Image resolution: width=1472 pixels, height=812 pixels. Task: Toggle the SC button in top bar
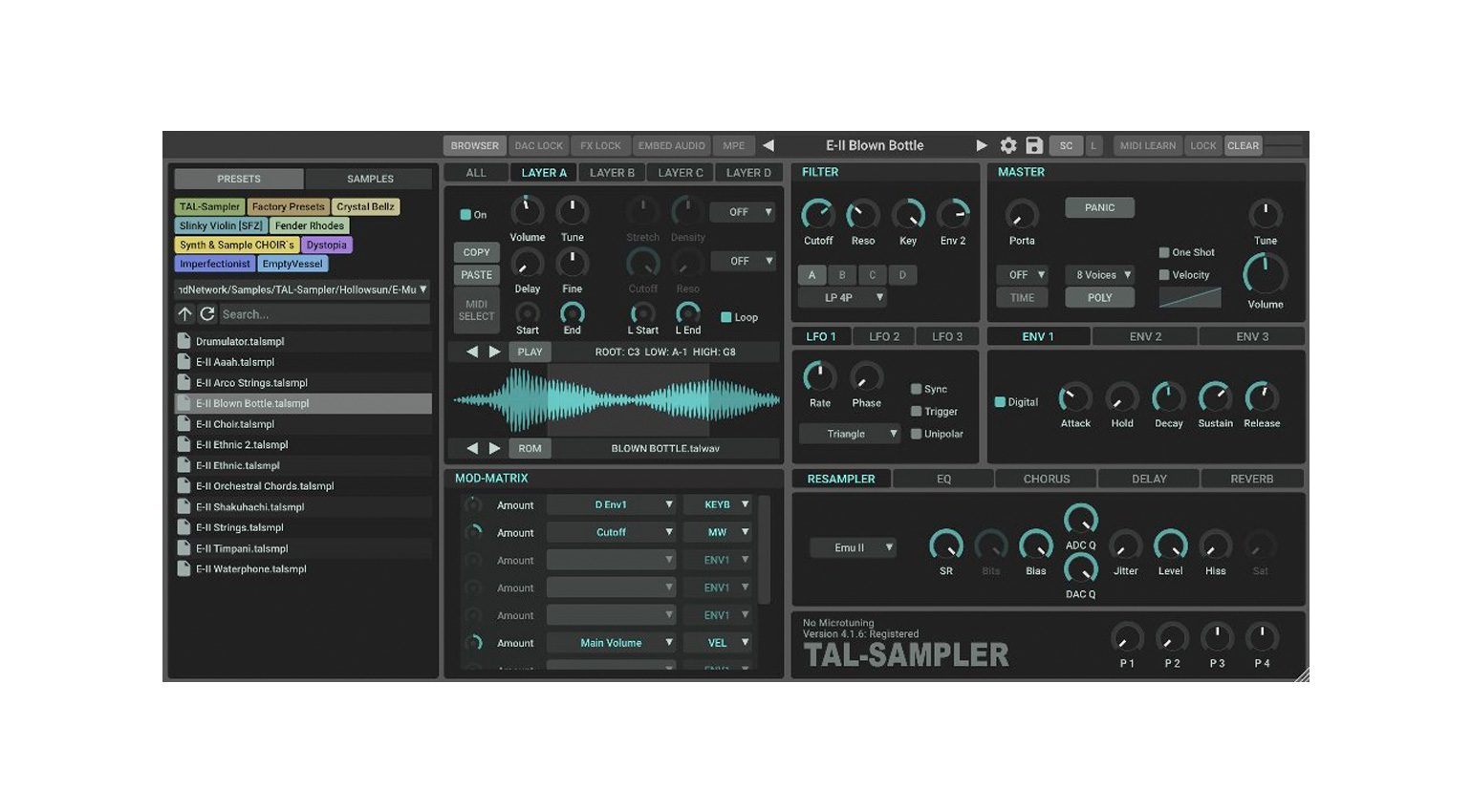(1066, 145)
